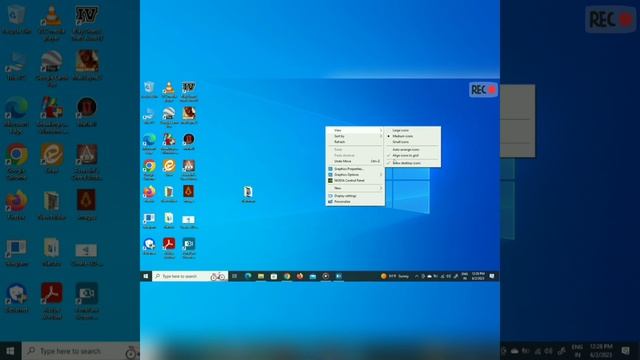Open Firefox from the center taskbar
Image resolution: width=640 pixels, height=360 pixels.
point(300,276)
